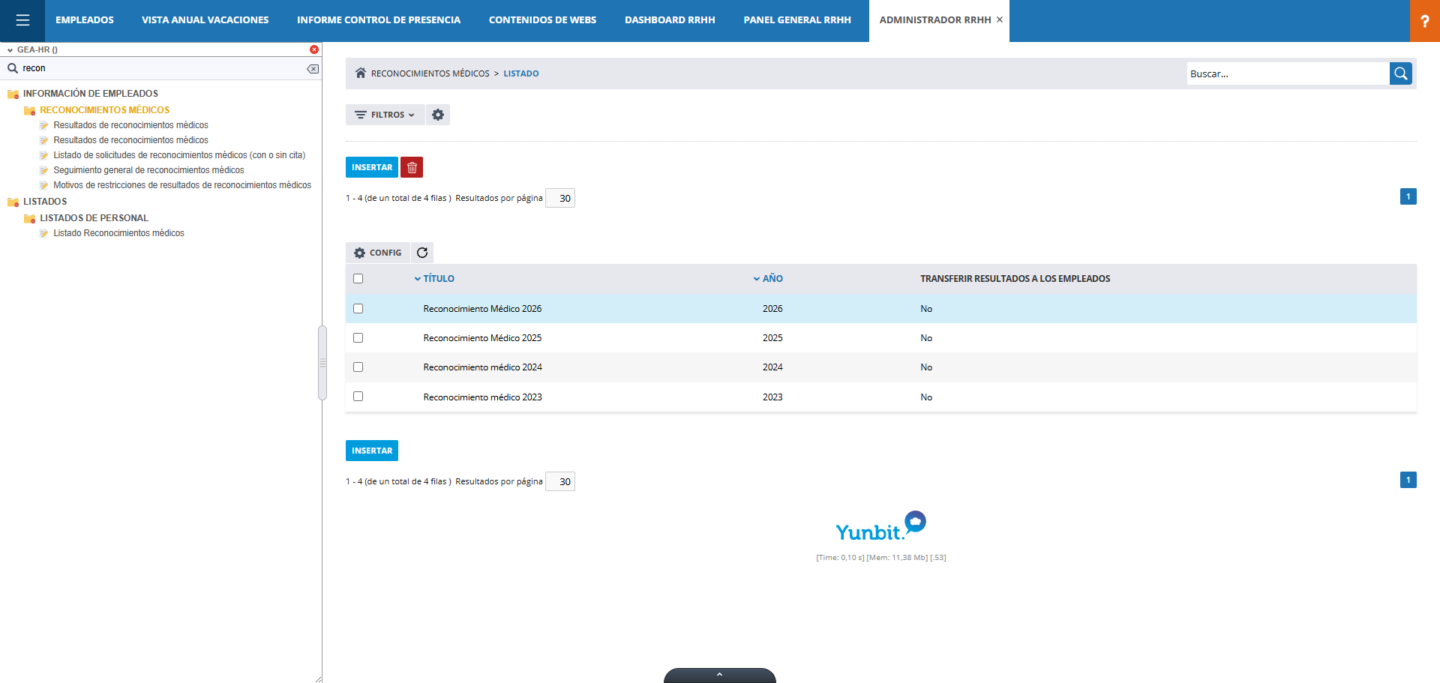Click the magnifier search button next to Buscar
This screenshot has width=1440, height=683.
1401,73
